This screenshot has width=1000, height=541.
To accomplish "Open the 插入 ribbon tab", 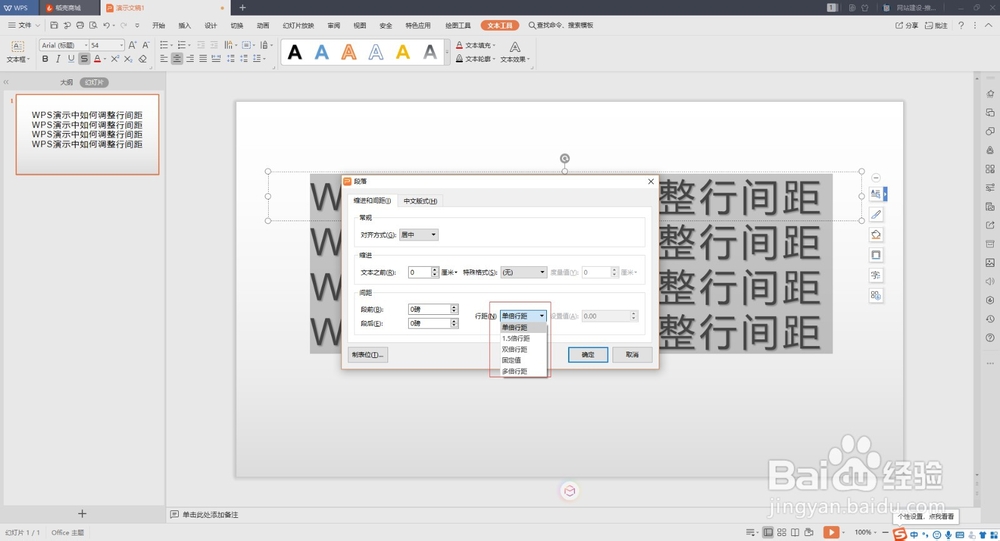I will coord(185,26).
